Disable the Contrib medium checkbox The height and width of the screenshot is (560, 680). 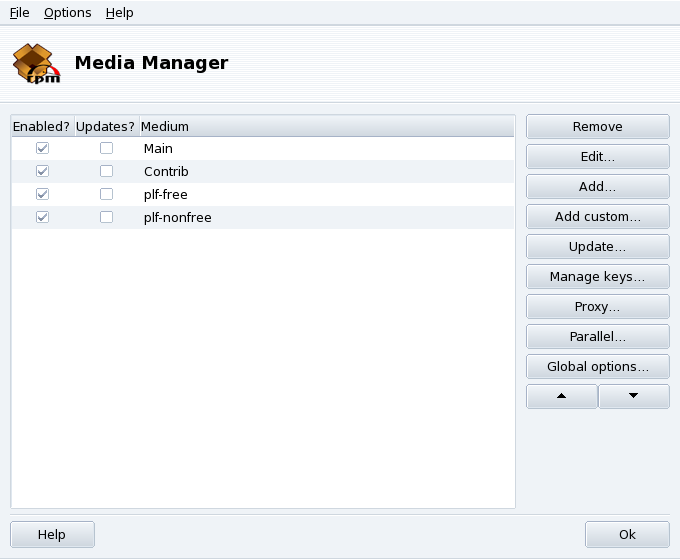tap(42, 171)
